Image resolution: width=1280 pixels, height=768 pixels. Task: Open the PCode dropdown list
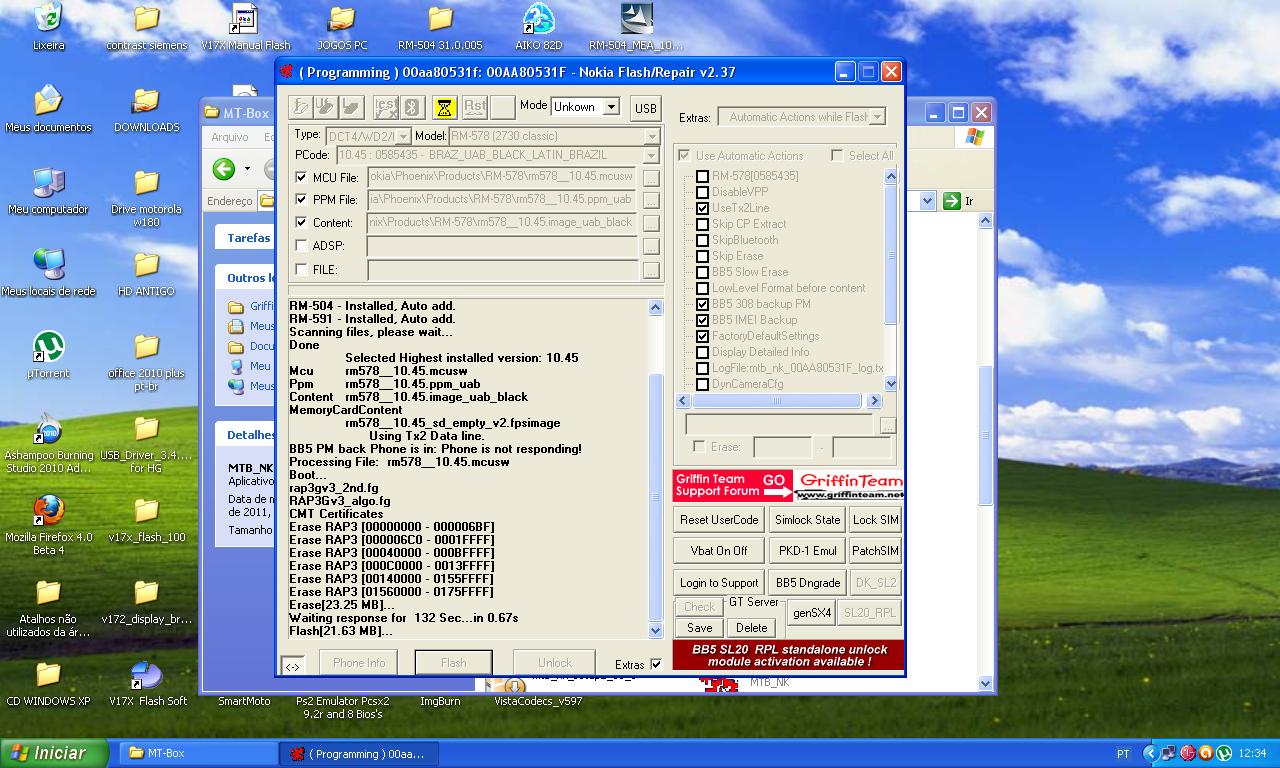tap(651, 155)
